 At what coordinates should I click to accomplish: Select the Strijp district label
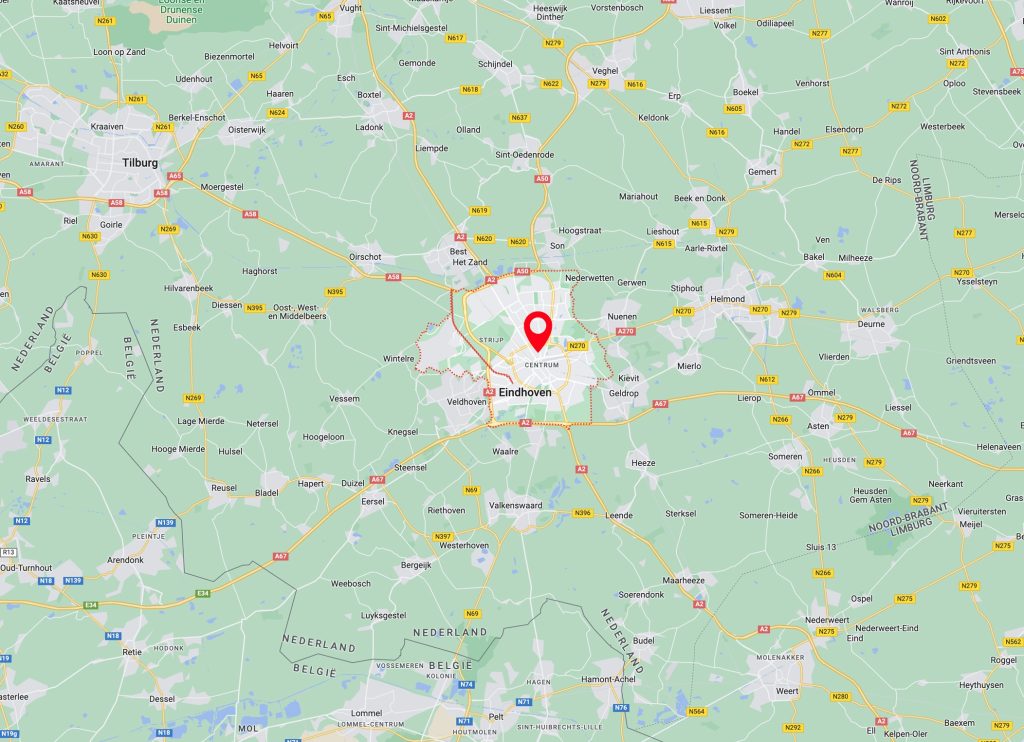point(491,340)
